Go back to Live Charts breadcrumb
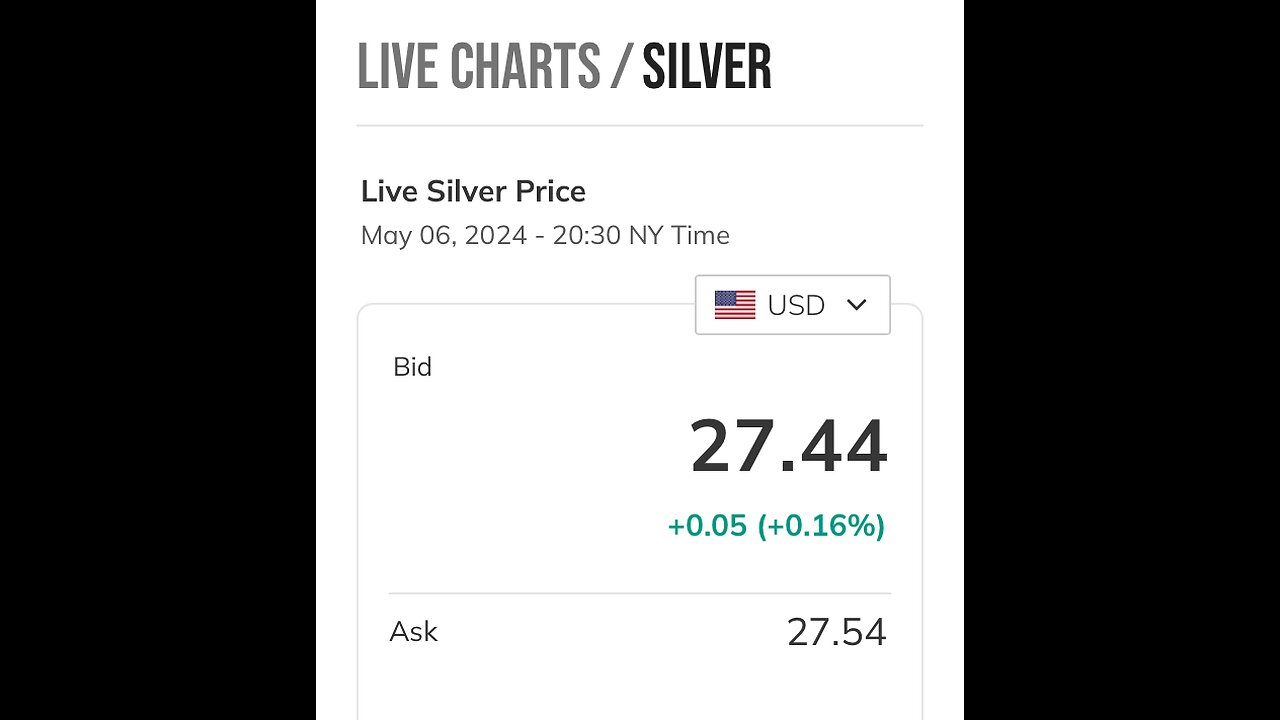1280x720 pixels. [478, 68]
